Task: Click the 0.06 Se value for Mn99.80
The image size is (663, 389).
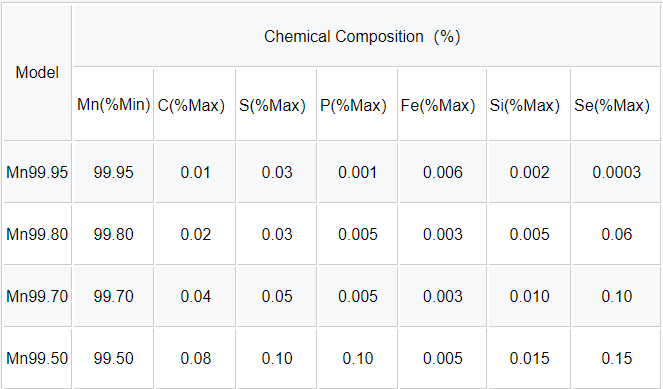Action: coord(616,235)
